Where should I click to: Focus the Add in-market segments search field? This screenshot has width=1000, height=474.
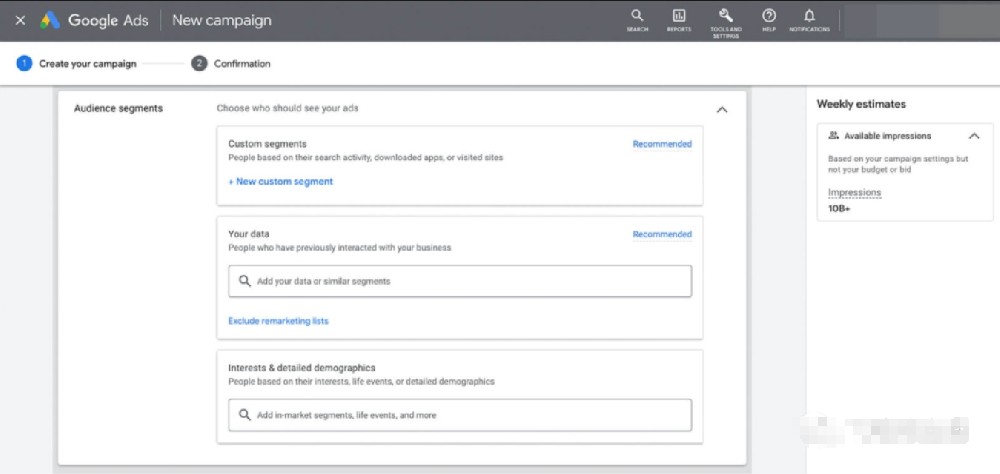click(460, 415)
